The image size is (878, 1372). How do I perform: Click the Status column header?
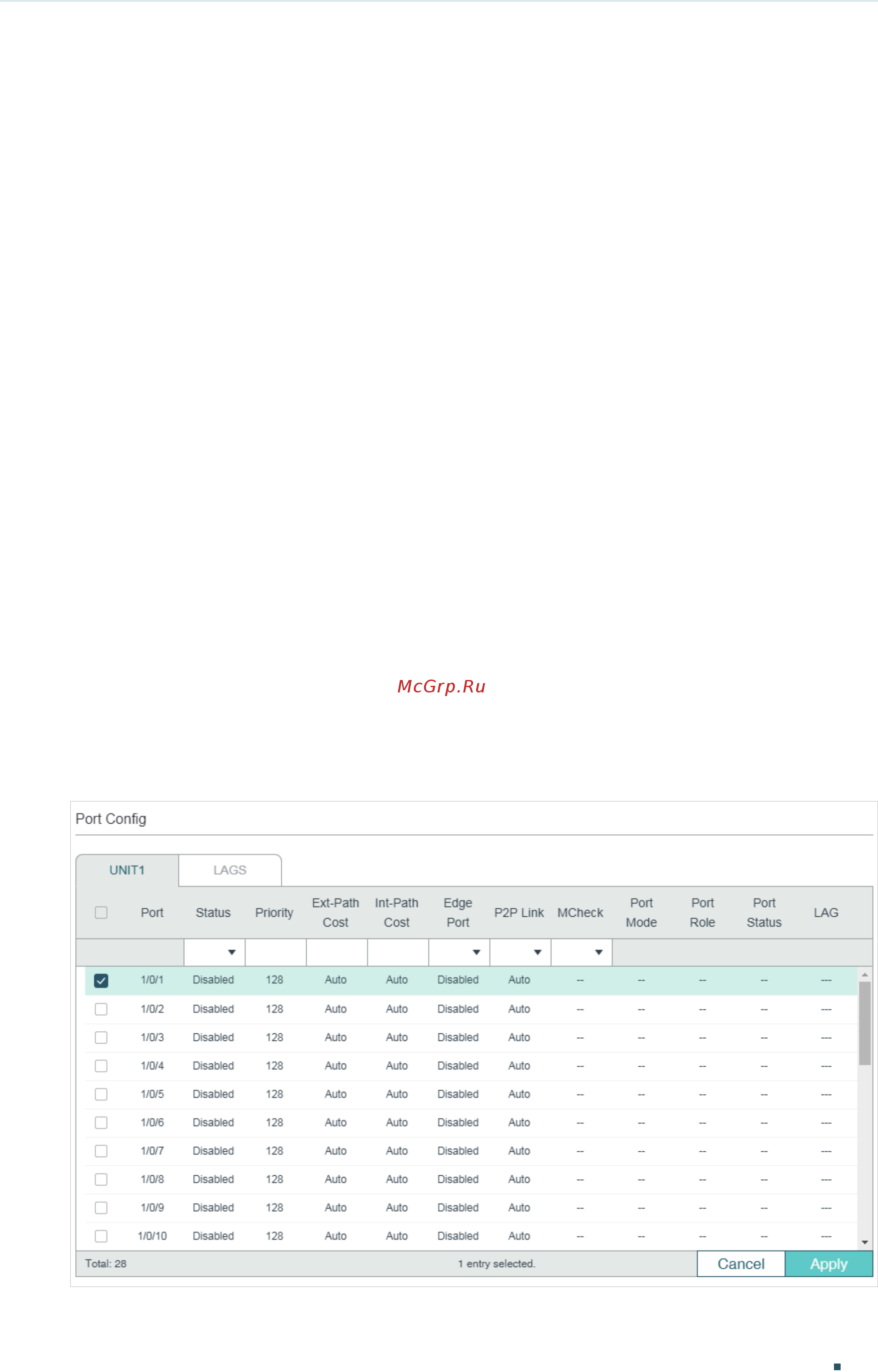[x=213, y=913]
